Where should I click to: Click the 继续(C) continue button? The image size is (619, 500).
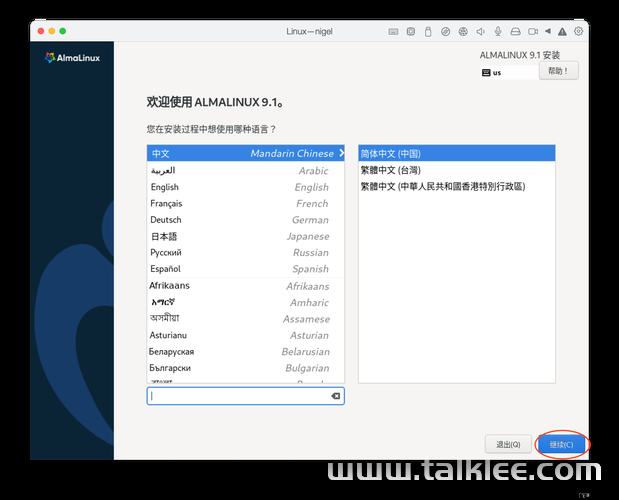tap(561, 444)
